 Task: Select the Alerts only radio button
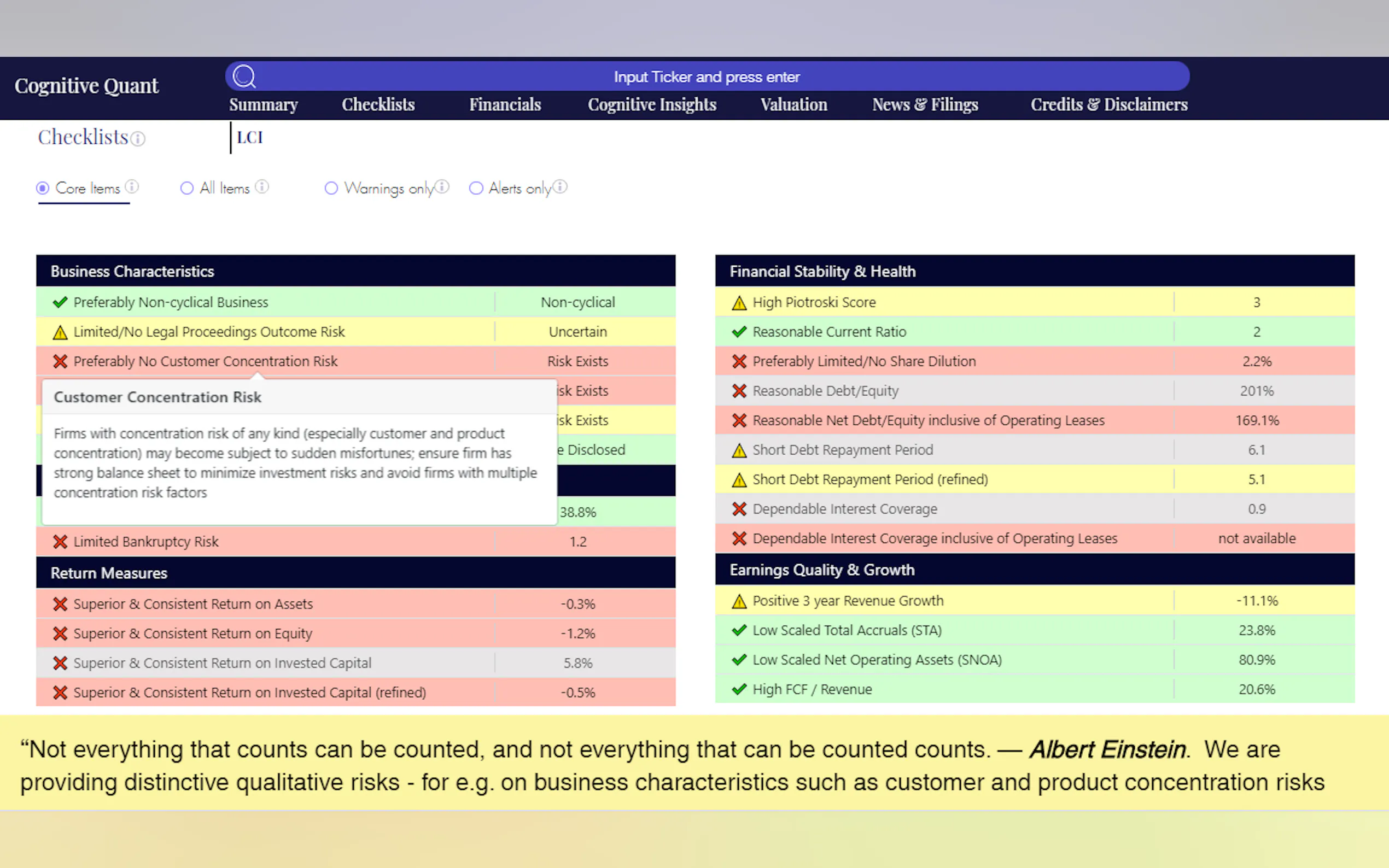(476, 188)
